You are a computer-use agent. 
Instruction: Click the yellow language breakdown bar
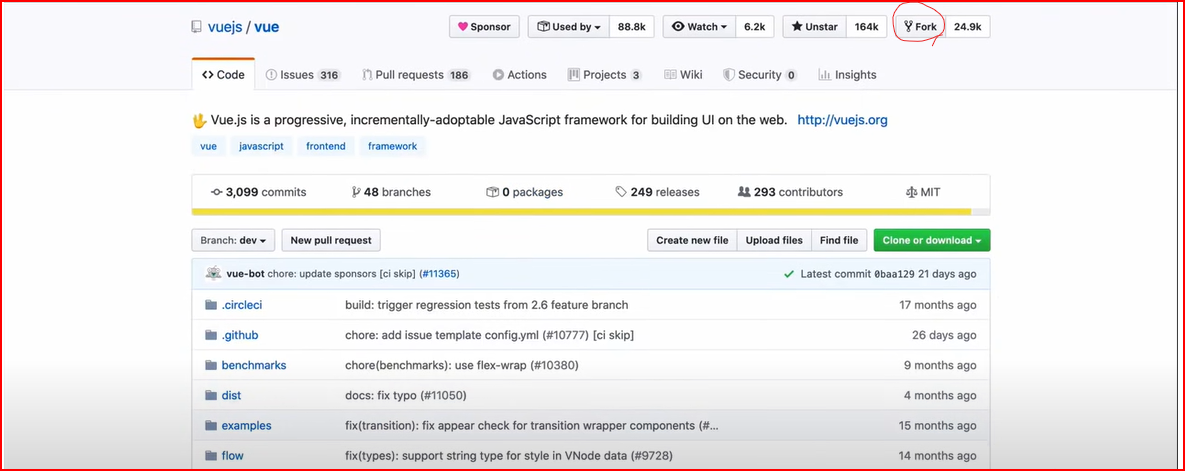click(581, 212)
